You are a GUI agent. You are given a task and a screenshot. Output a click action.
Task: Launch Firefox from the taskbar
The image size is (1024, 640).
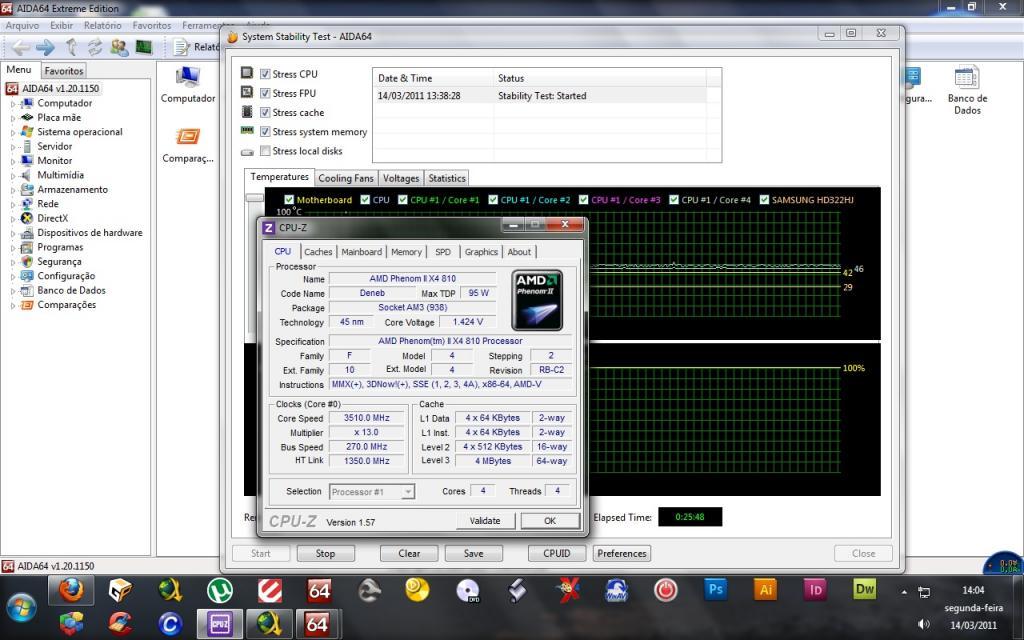(71, 590)
